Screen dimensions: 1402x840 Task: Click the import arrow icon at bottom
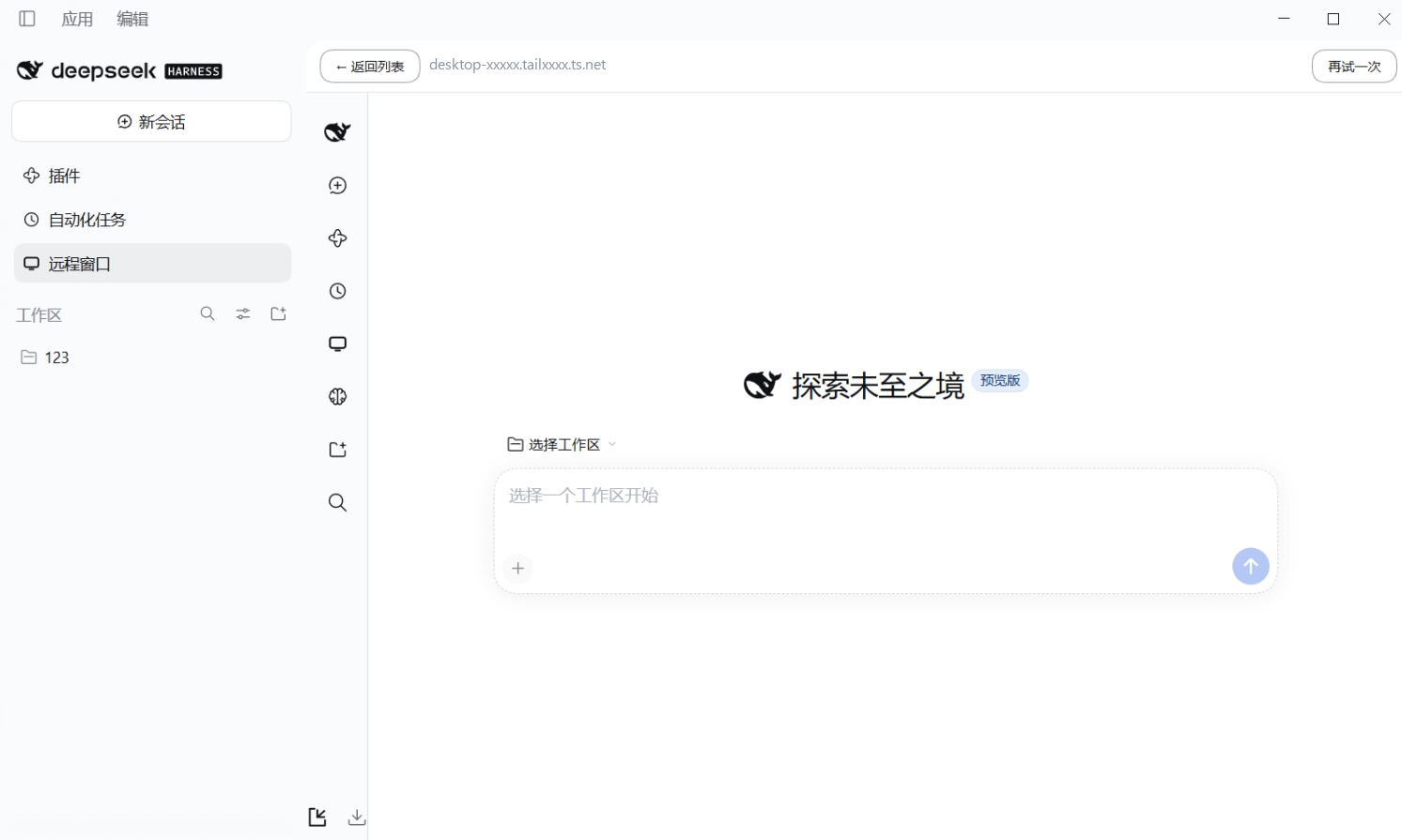[317, 817]
